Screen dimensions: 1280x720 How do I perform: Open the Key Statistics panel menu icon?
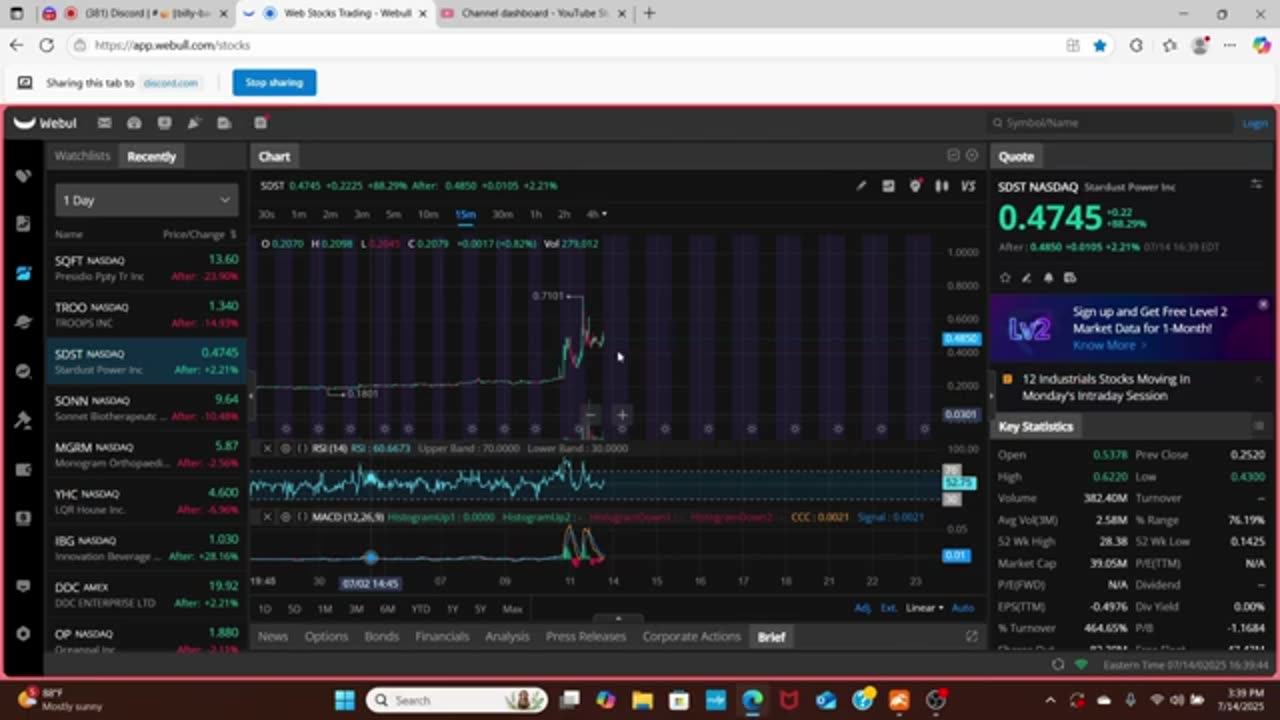[x=1258, y=427]
